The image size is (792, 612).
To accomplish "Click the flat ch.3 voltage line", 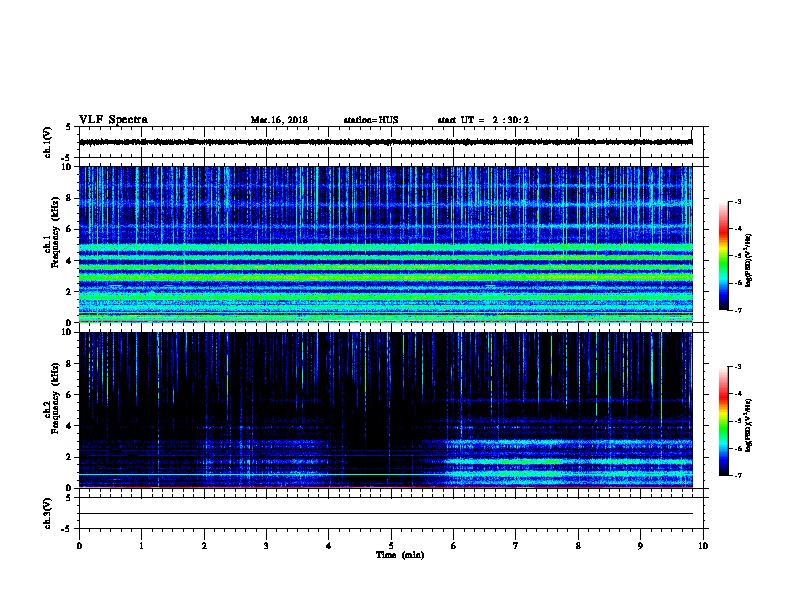I will pos(386,514).
